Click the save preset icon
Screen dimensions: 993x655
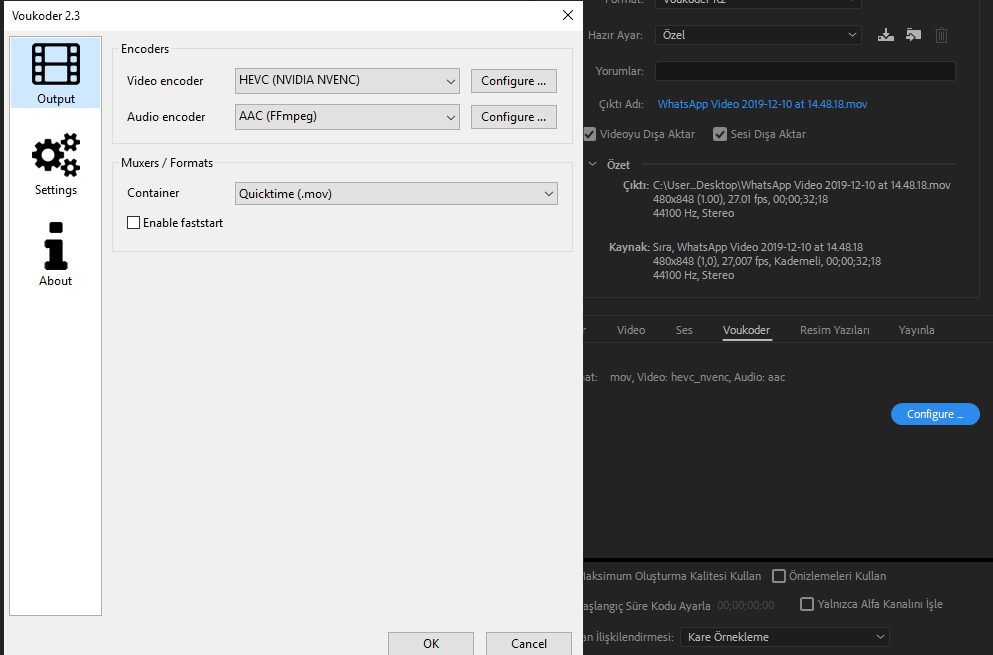point(885,35)
